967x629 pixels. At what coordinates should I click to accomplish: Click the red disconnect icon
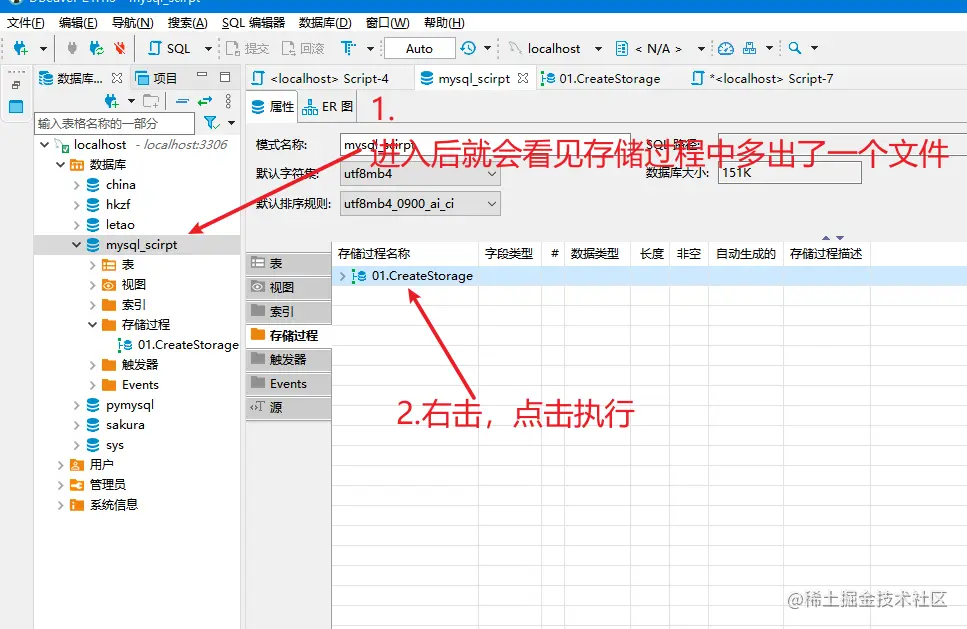120,48
